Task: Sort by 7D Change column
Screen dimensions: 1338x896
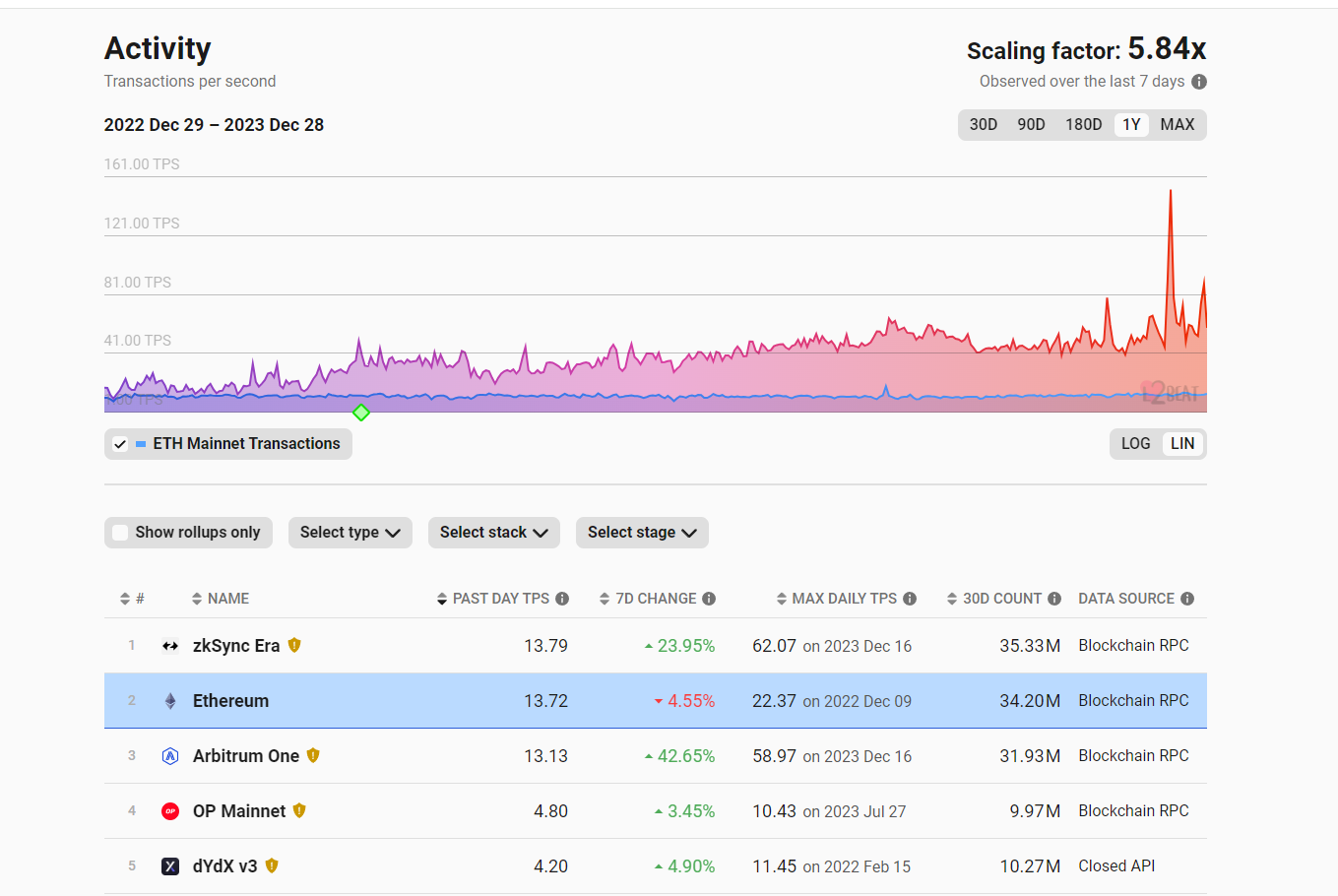Action: click(648, 599)
